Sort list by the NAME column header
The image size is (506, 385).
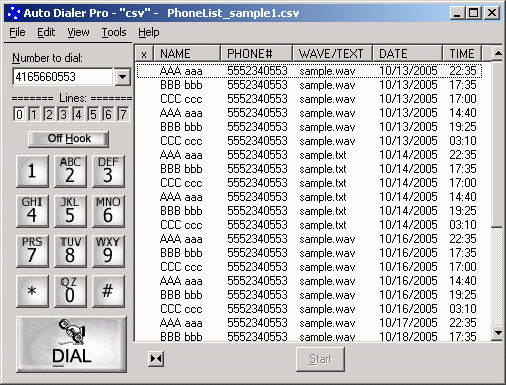(187, 53)
